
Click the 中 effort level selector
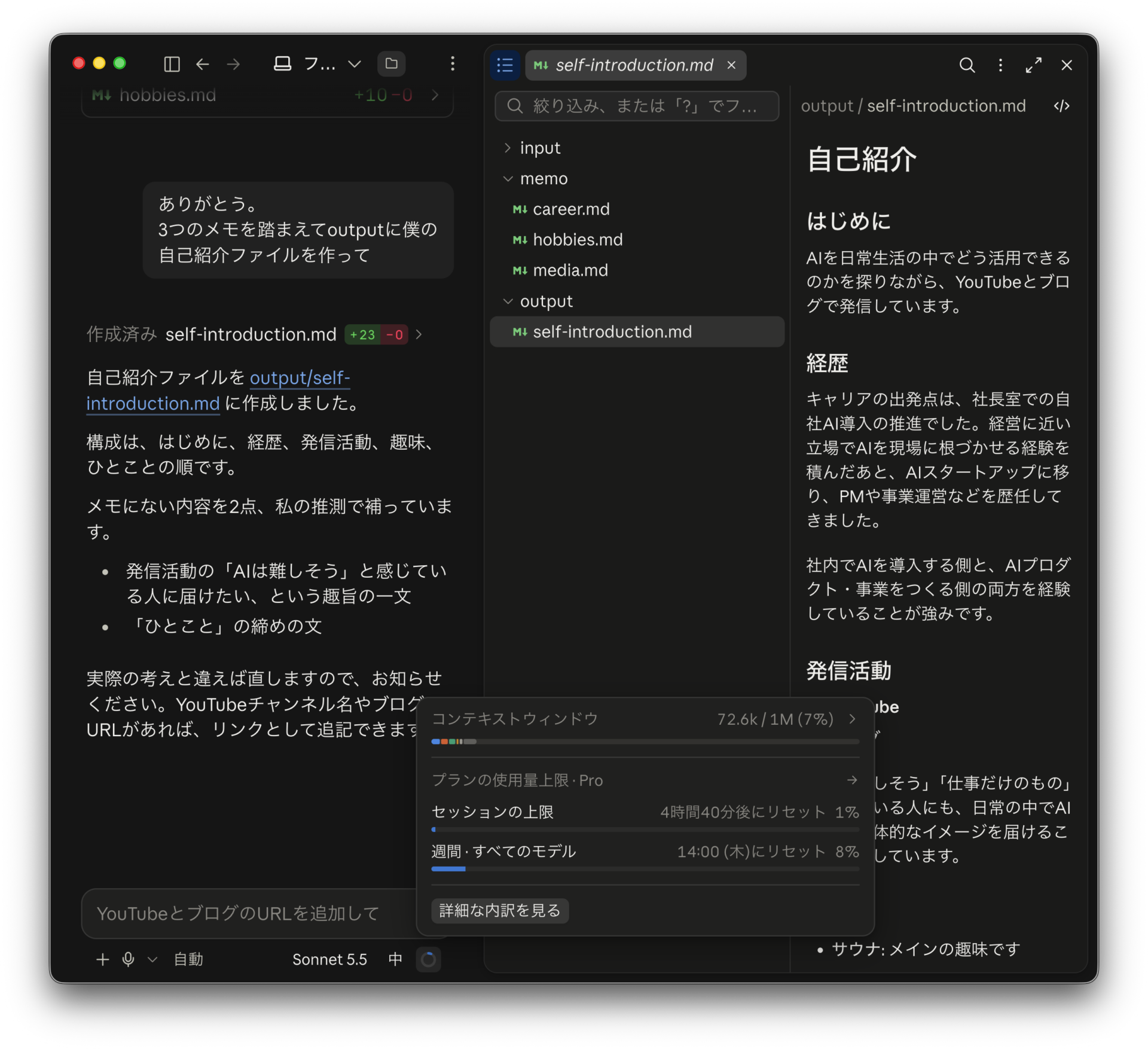coord(395,959)
